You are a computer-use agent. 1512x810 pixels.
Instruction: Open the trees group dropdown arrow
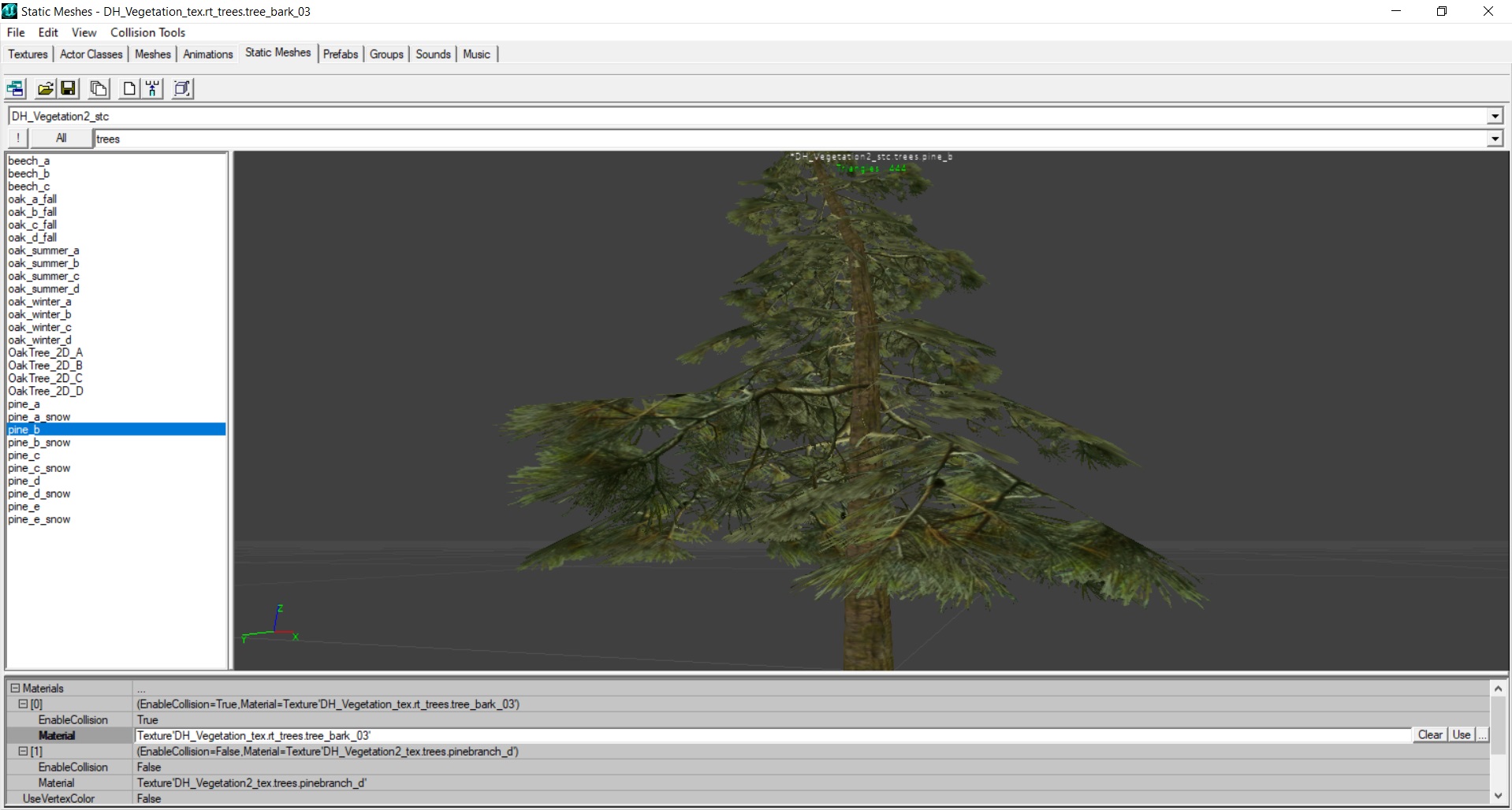pos(1495,139)
